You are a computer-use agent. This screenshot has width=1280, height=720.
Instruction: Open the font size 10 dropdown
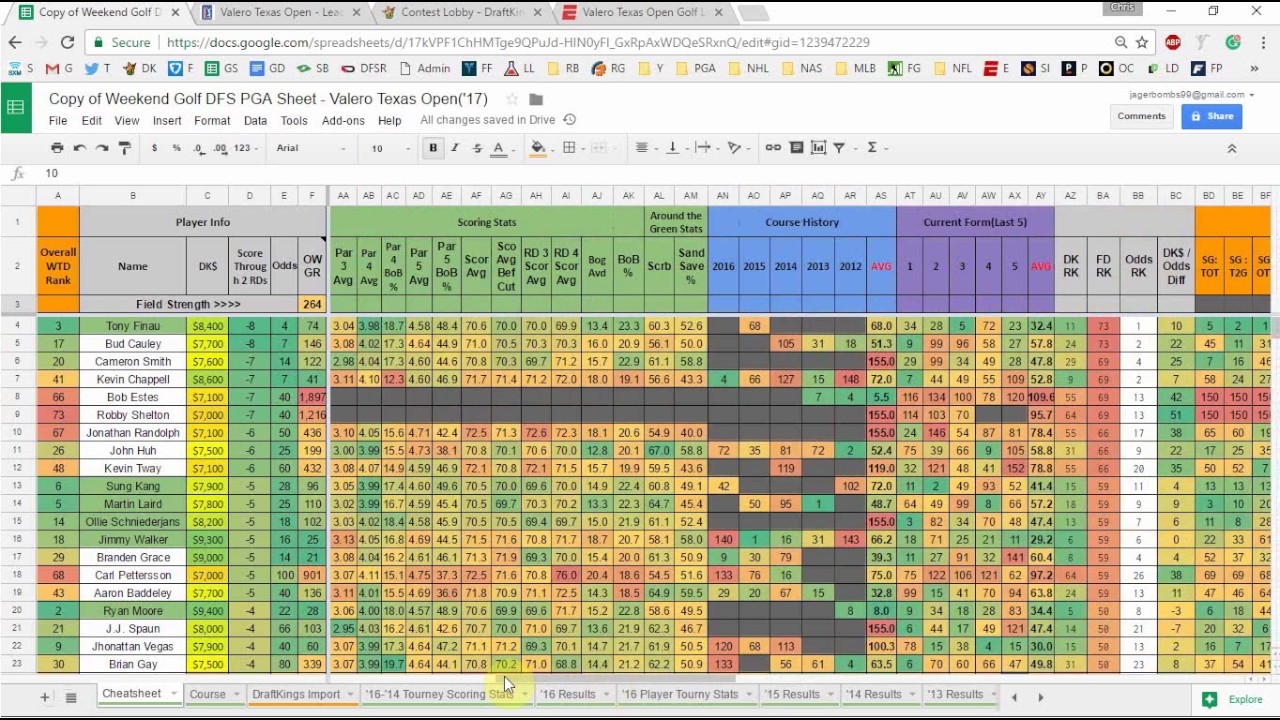(x=389, y=148)
